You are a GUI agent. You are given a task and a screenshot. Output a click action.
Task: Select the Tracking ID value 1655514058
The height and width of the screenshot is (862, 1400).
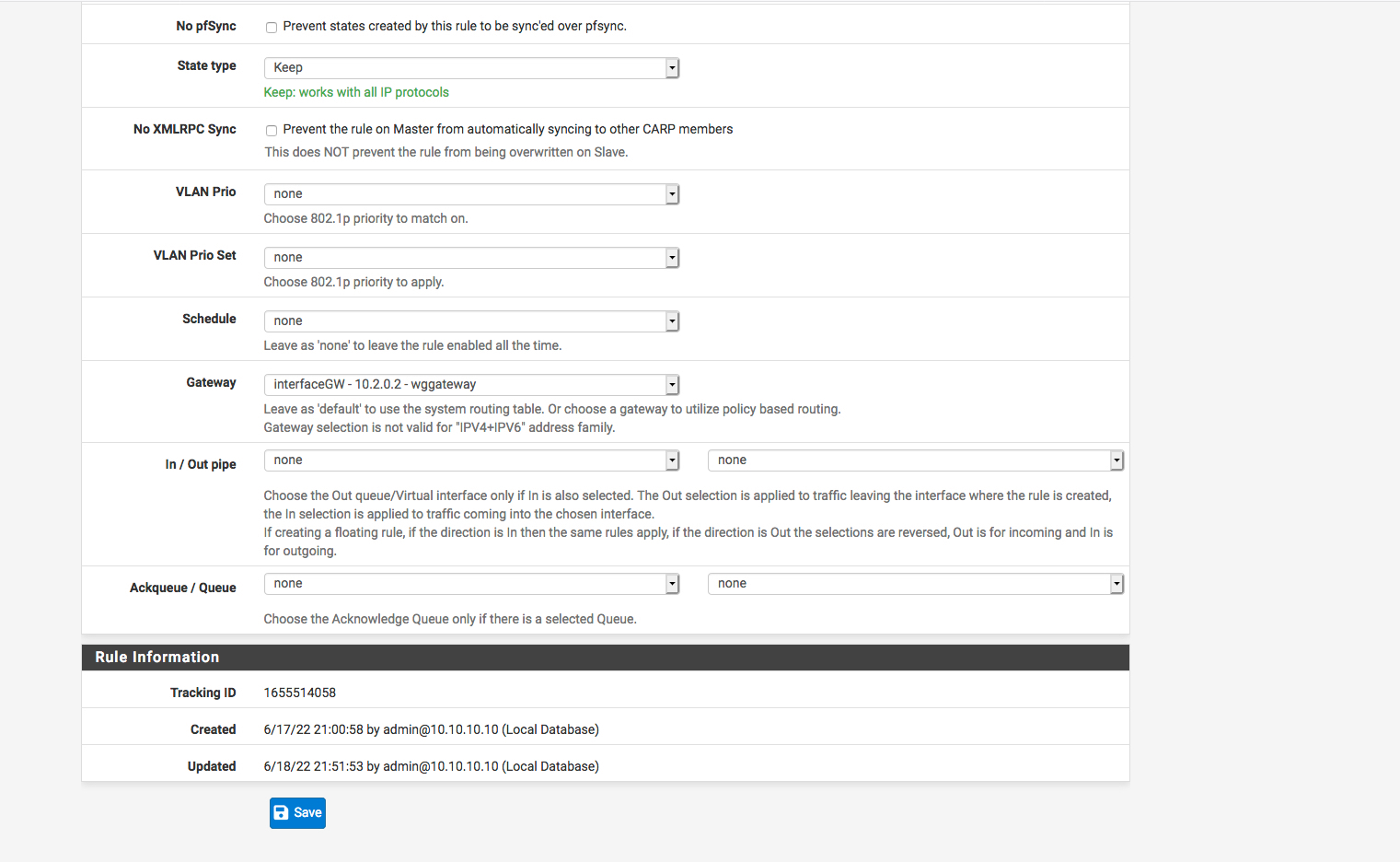300,693
